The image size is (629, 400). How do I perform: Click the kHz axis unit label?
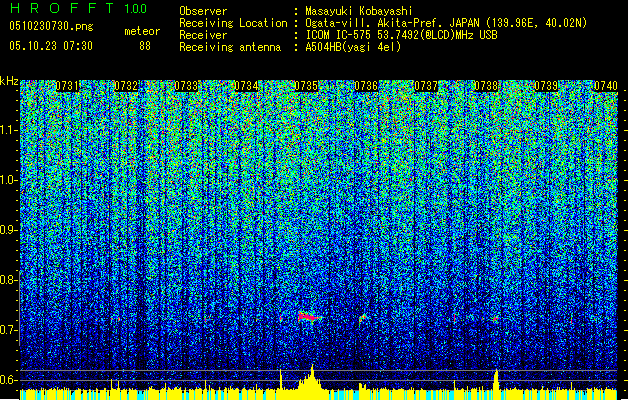(x=9, y=81)
